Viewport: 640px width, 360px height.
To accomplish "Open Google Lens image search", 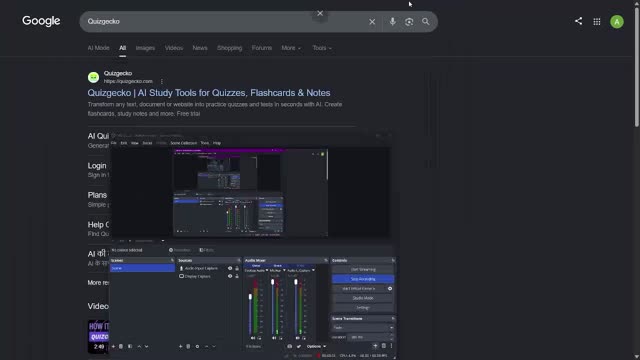I will (x=409, y=22).
